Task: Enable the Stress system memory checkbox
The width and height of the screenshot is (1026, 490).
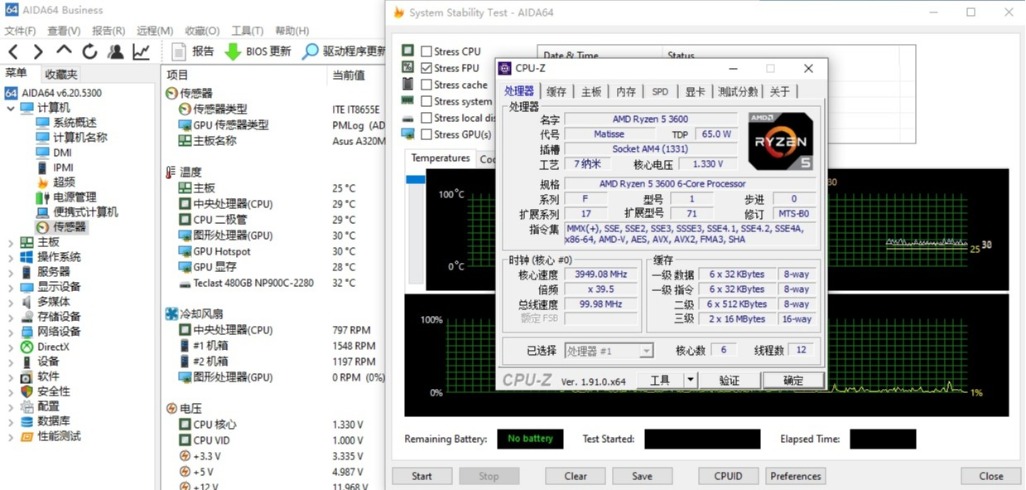Action: [427, 101]
